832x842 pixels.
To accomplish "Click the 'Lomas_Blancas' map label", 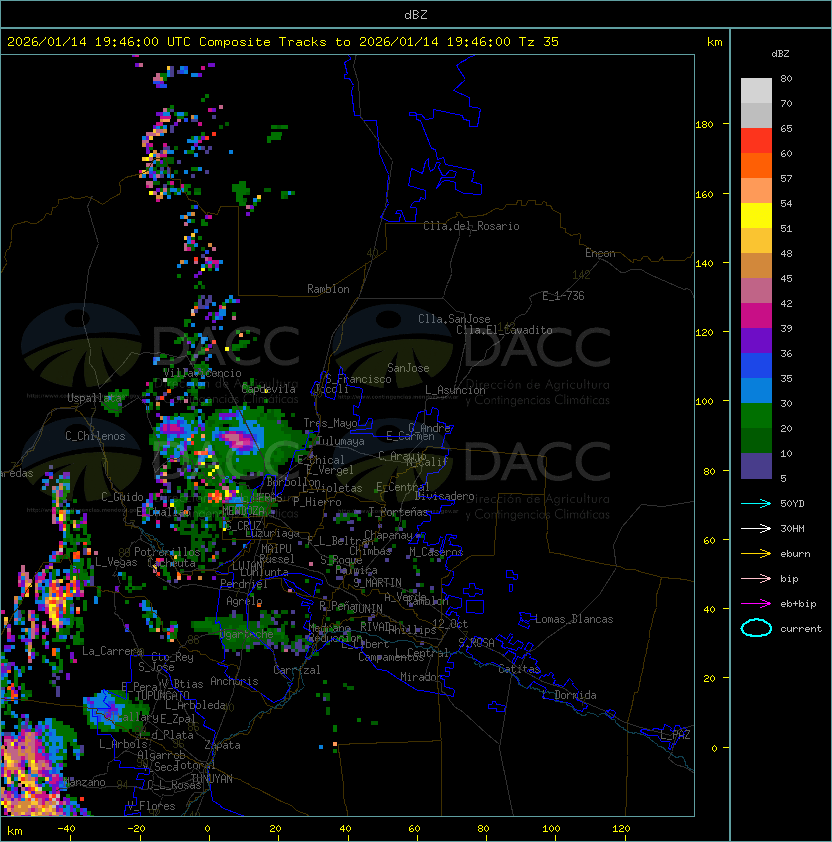I will 574,619.
